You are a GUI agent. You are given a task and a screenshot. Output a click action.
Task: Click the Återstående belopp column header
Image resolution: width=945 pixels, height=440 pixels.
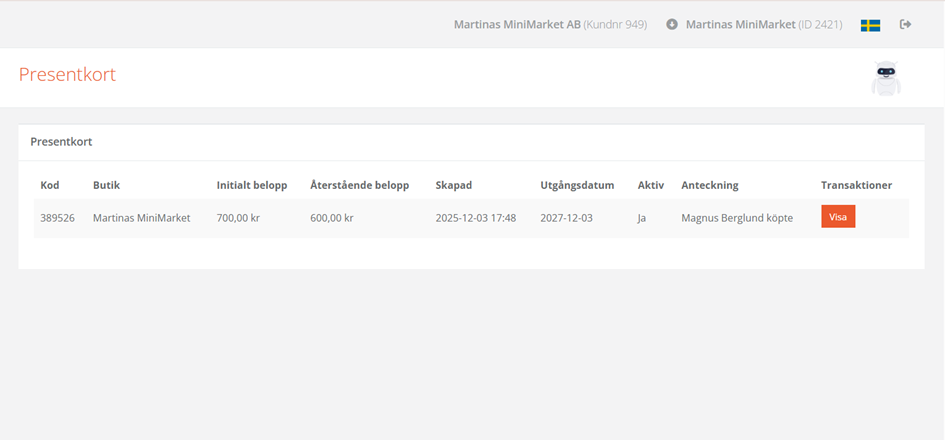point(359,185)
